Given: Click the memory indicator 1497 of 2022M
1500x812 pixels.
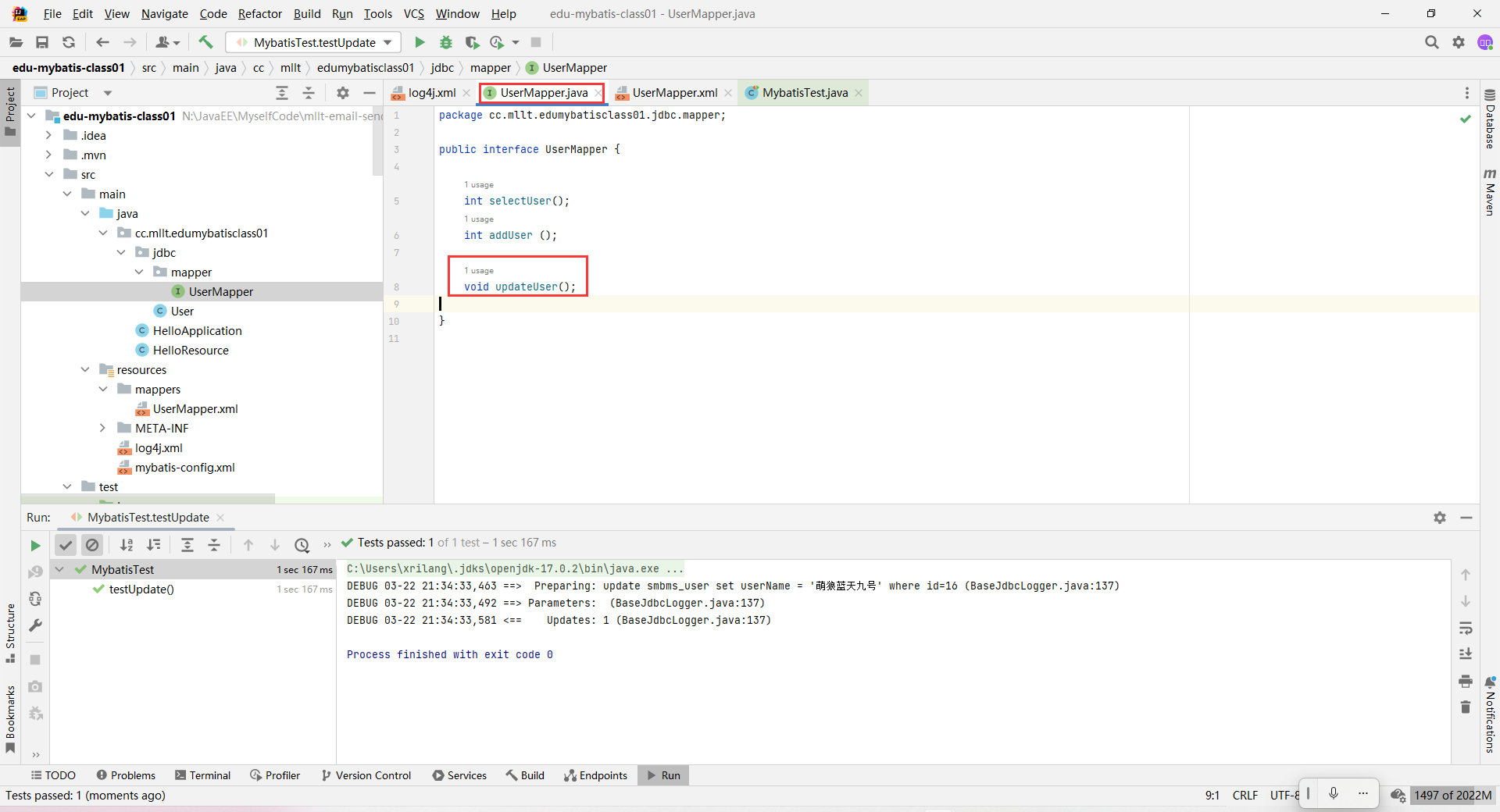Looking at the screenshot, I should point(1452,796).
